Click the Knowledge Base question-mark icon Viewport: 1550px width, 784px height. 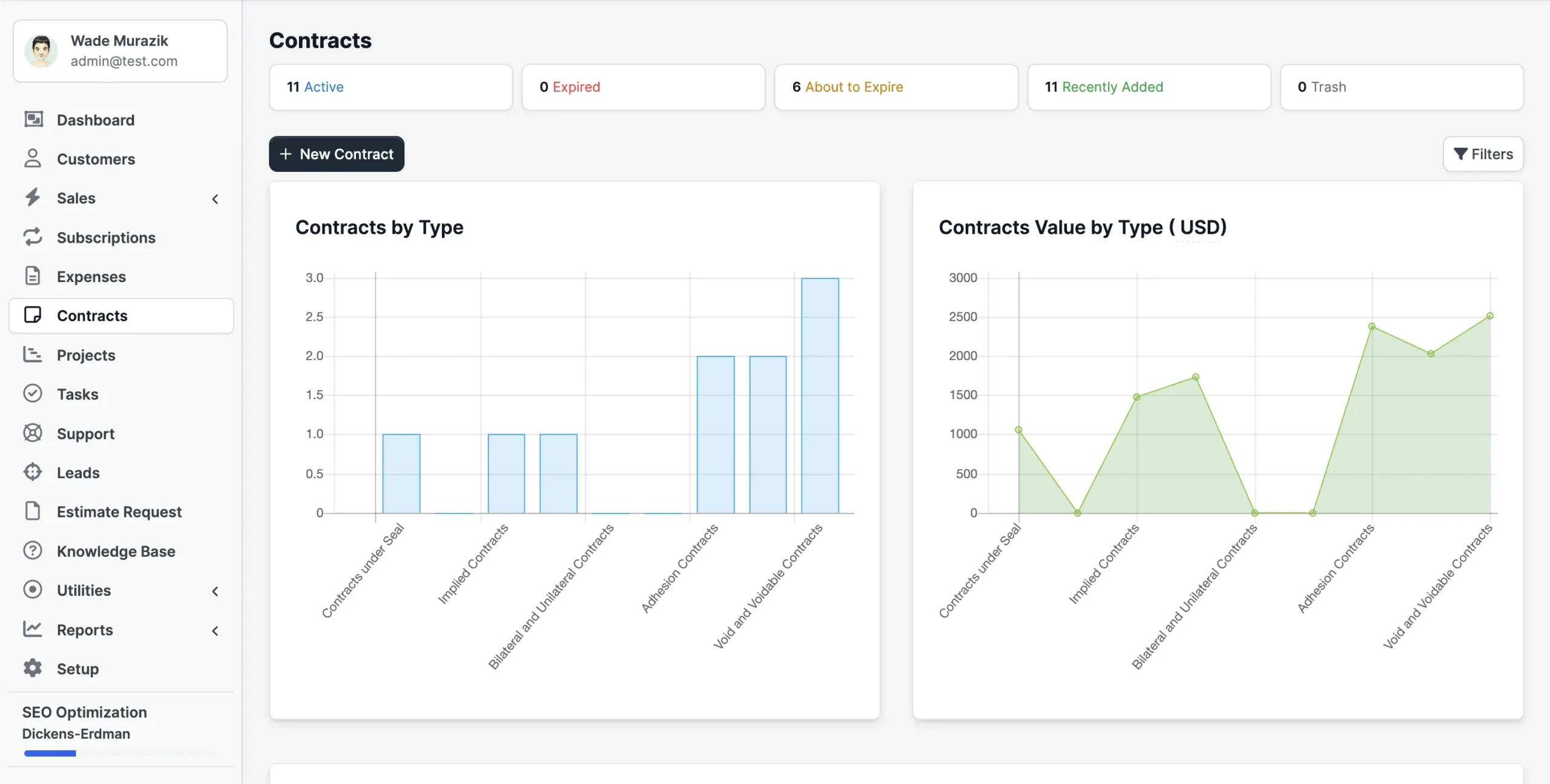33,551
